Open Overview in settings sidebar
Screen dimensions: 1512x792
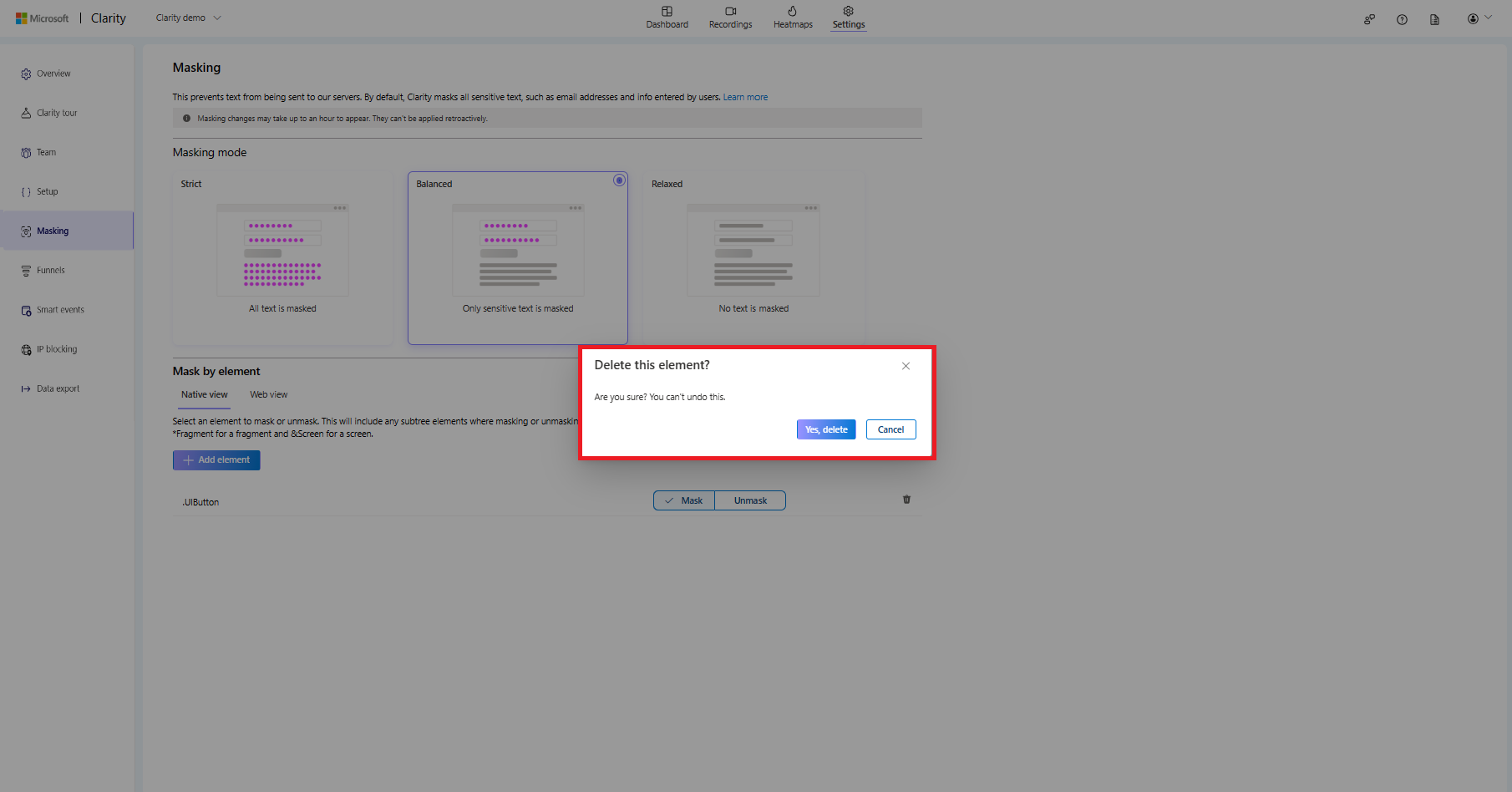pyautogui.click(x=67, y=74)
